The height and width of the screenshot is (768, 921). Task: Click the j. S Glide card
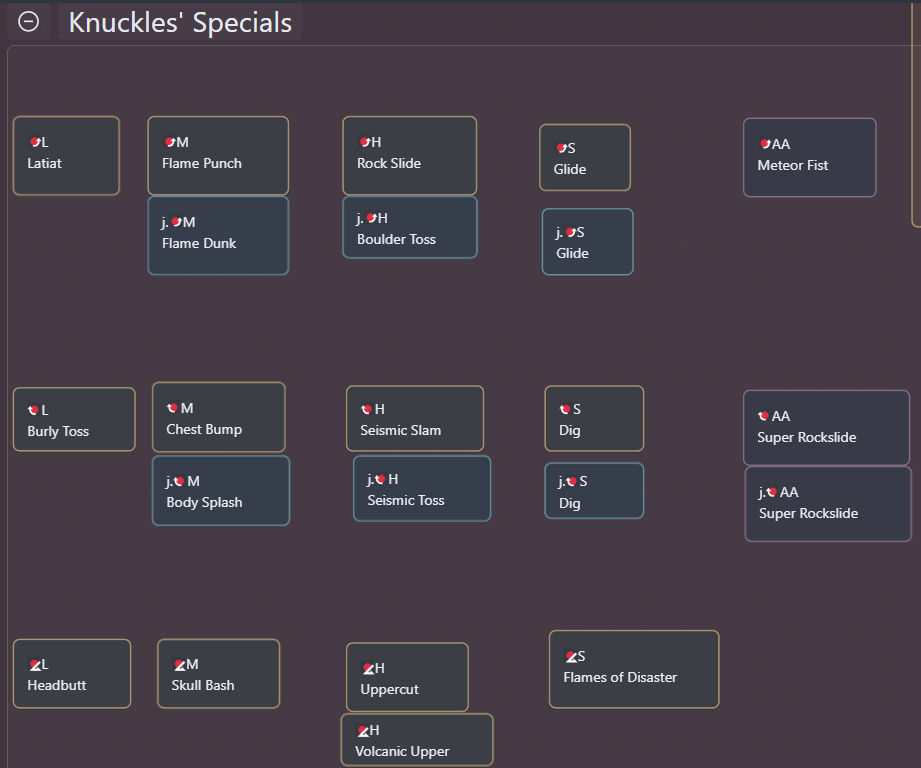[x=587, y=242]
